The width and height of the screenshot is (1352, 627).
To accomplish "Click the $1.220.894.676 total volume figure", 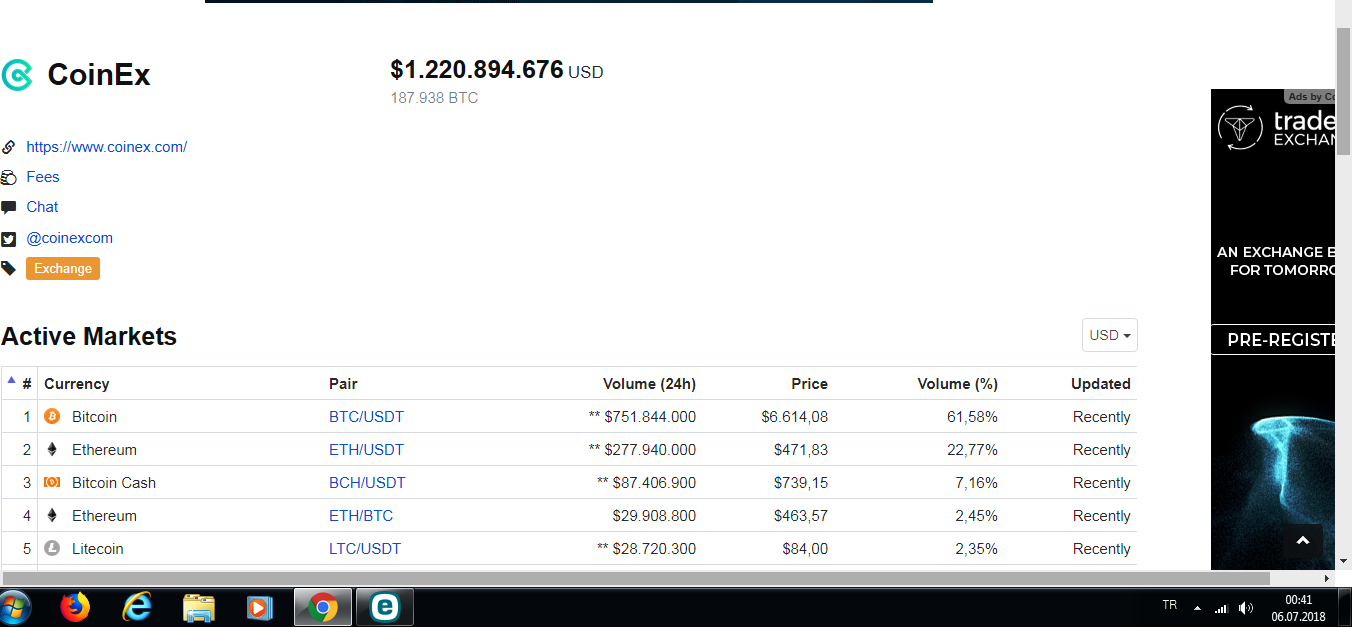I will click(x=477, y=70).
